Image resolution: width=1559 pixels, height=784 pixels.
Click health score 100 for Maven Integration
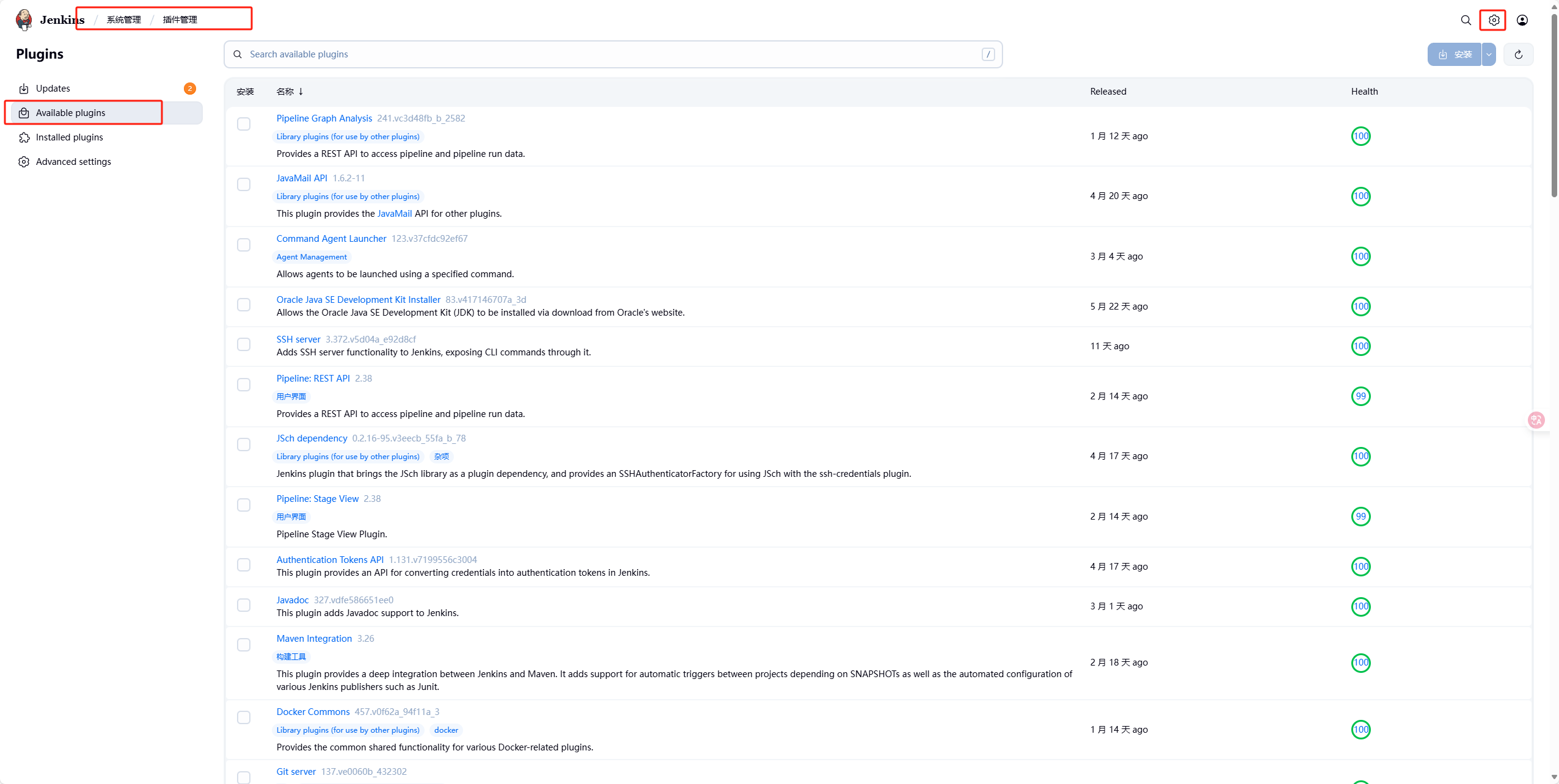[x=1360, y=662]
